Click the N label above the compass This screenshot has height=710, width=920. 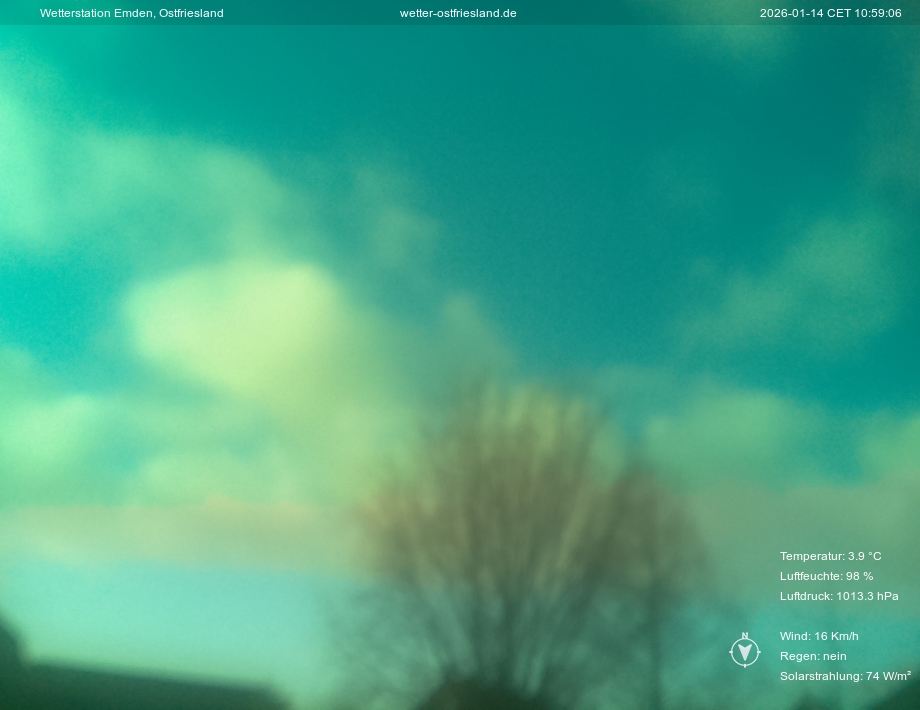point(744,636)
